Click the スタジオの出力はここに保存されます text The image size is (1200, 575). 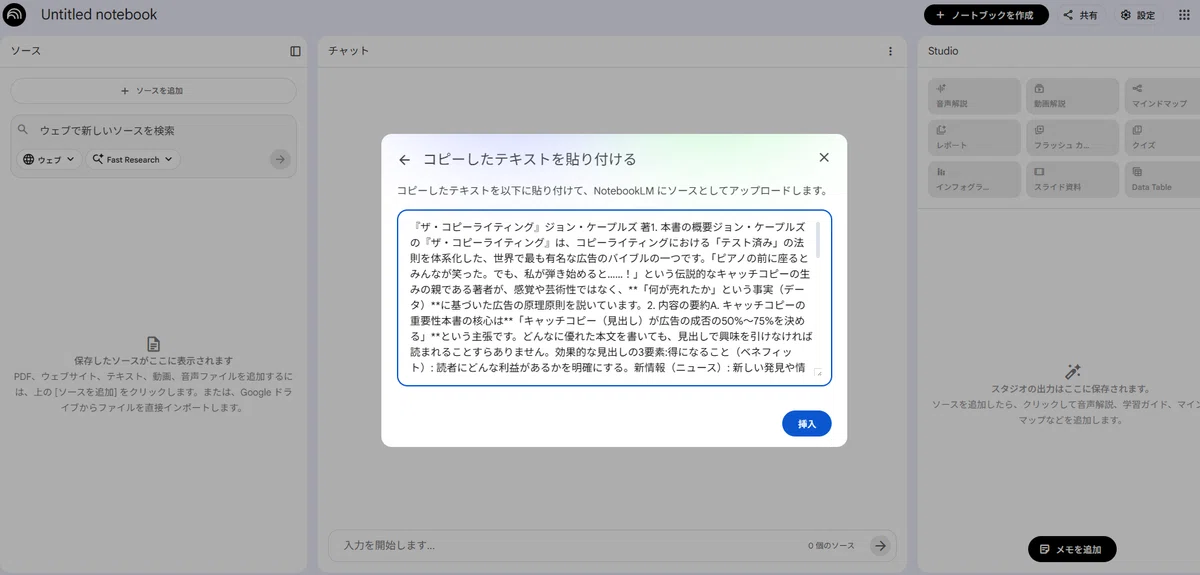point(1073,389)
